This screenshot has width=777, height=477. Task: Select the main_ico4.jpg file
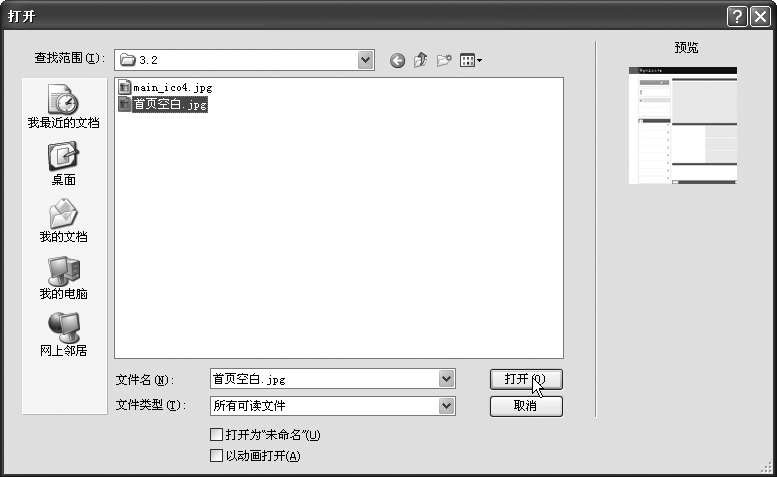[x=172, y=87]
